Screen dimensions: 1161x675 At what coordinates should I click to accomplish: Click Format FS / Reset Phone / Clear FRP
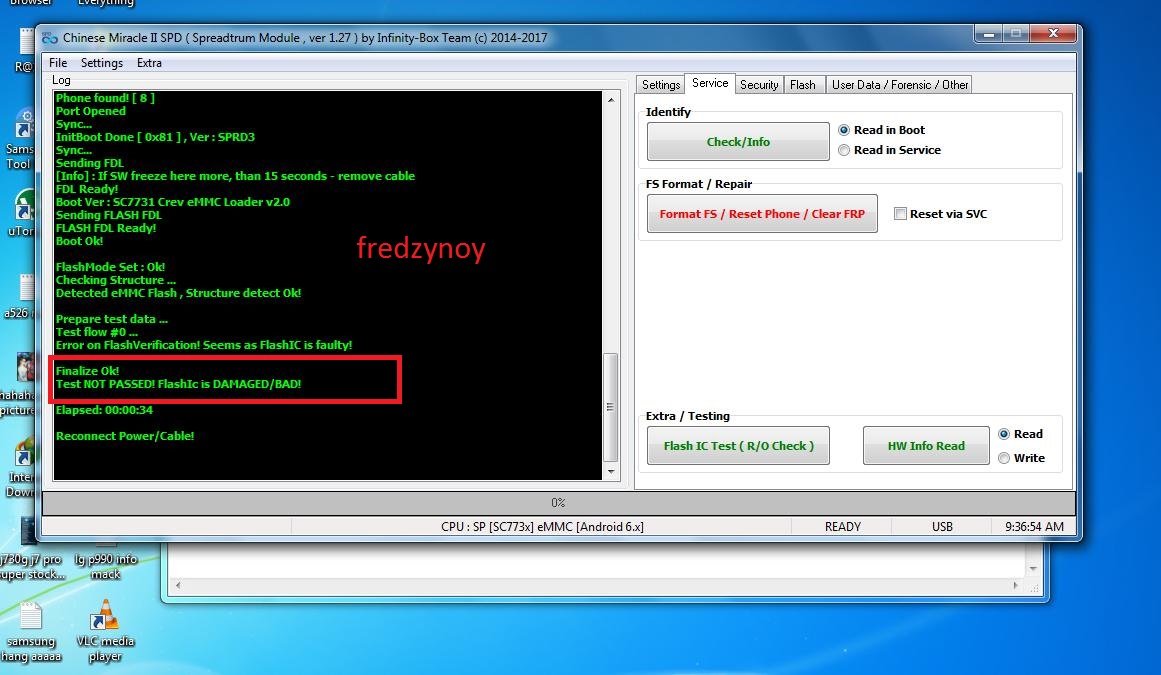pos(762,214)
